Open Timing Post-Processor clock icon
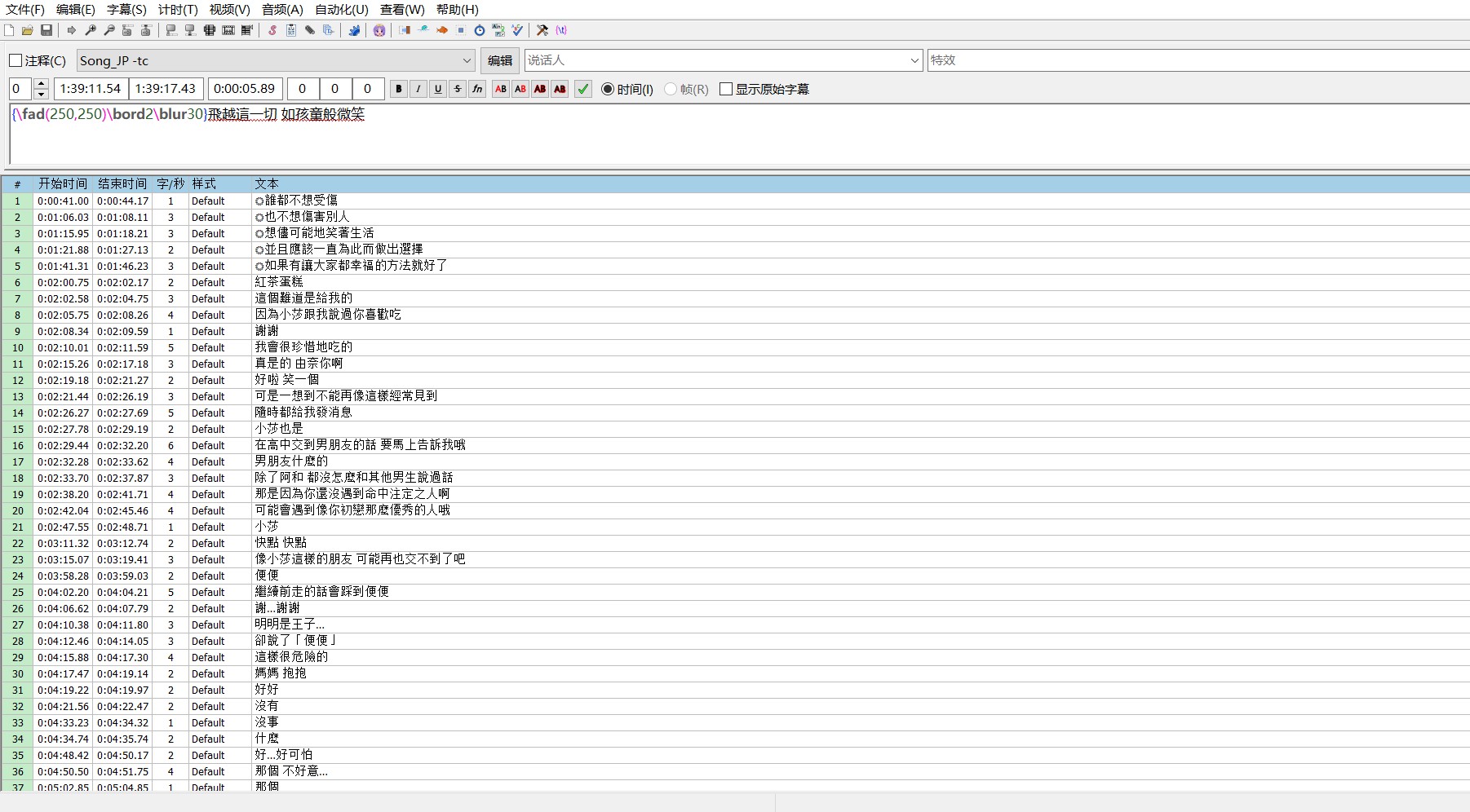Viewport: 1470px width, 812px height. pos(480,30)
